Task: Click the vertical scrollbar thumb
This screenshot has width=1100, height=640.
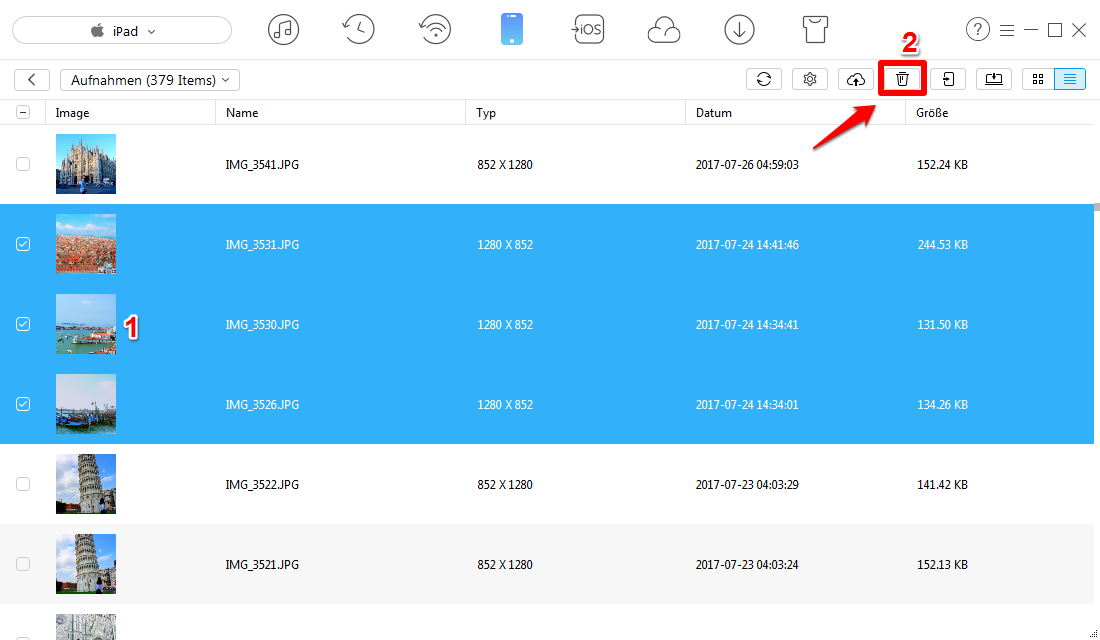Action: click(x=1096, y=207)
